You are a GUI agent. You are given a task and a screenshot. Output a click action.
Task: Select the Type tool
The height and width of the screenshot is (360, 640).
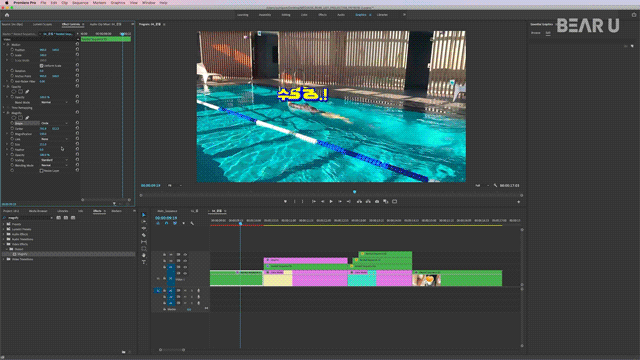[144, 262]
